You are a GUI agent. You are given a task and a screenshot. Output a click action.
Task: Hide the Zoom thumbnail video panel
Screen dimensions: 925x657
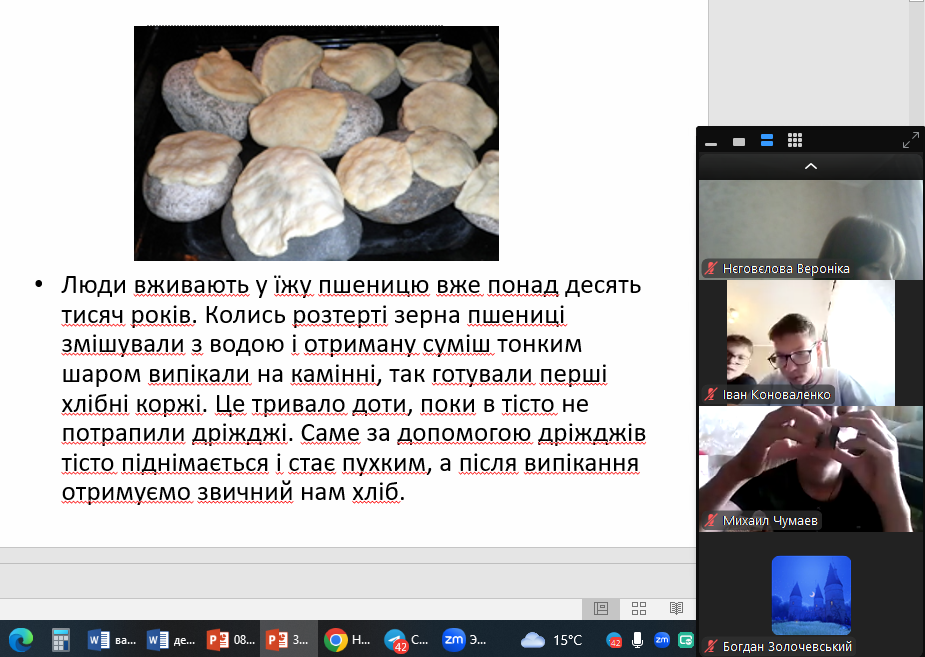pos(711,142)
